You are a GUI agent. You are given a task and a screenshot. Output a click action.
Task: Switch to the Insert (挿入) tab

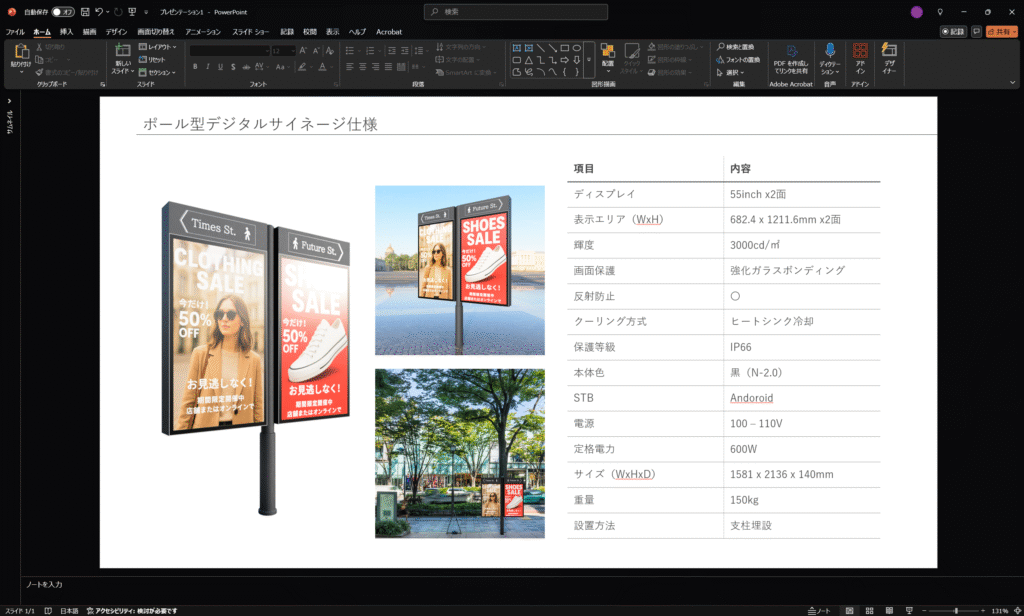click(66, 32)
